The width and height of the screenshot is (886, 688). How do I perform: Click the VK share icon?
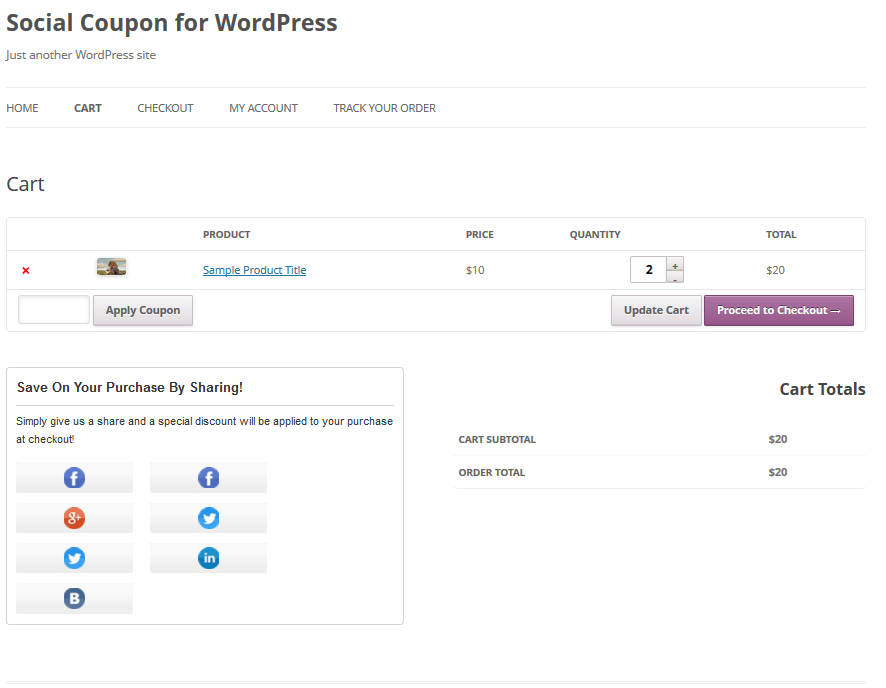coord(74,598)
